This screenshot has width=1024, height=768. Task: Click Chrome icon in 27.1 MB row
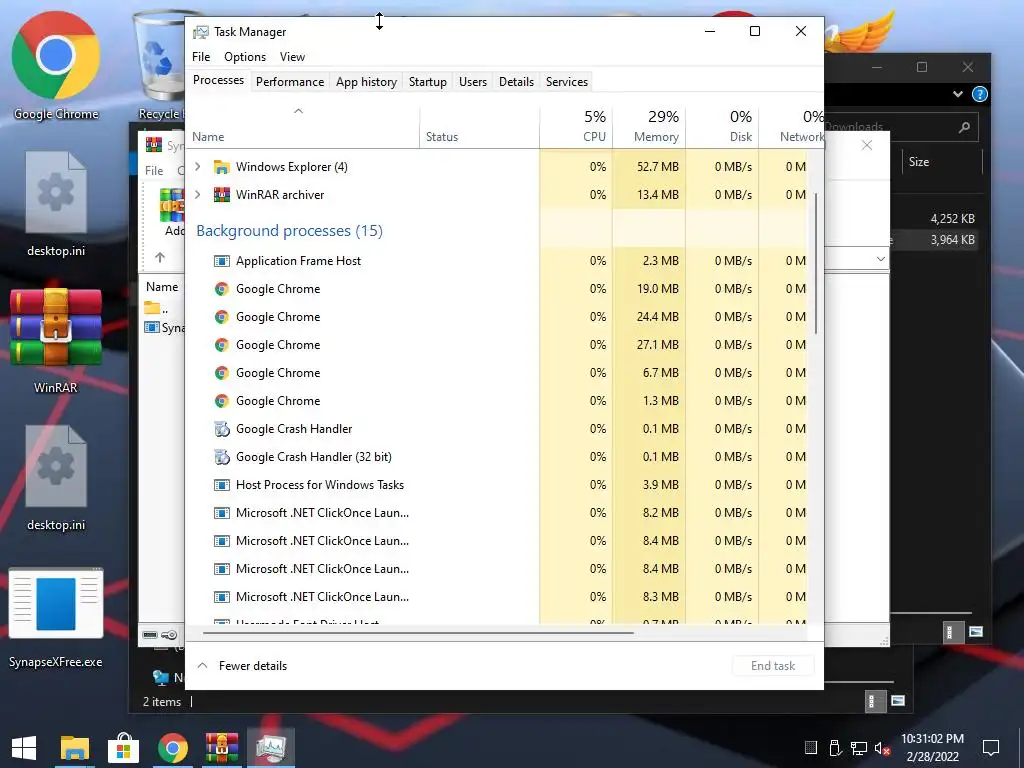(x=222, y=345)
